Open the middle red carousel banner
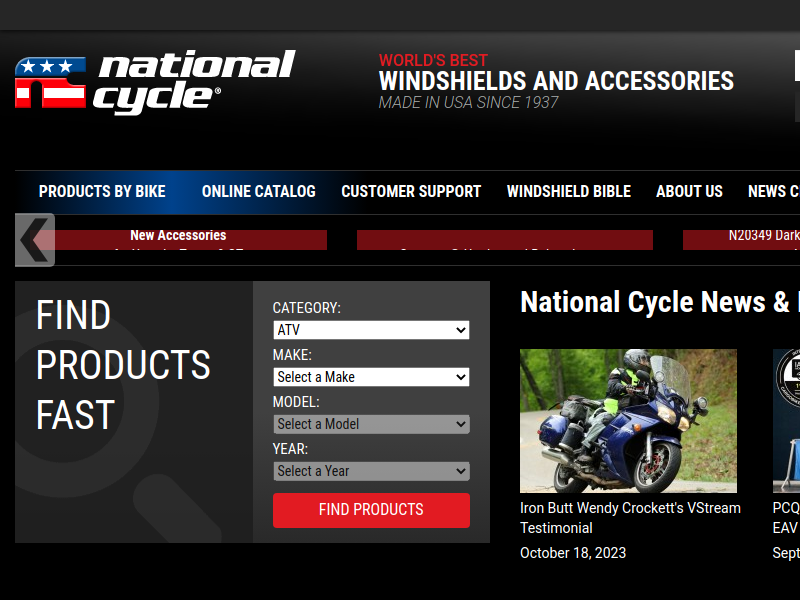This screenshot has width=800, height=600. click(505, 240)
